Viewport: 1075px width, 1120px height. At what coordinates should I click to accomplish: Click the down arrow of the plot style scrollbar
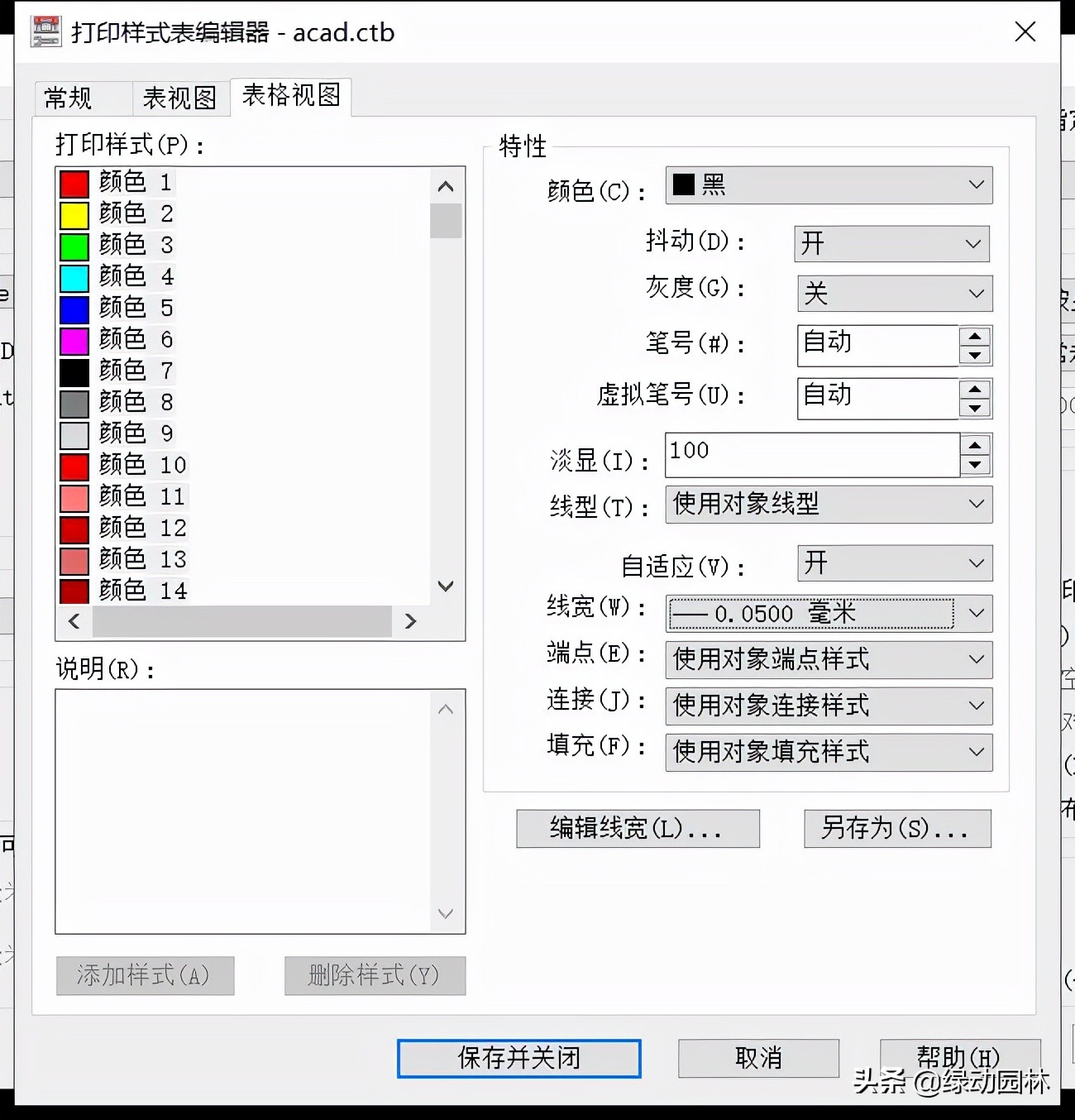[x=446, y=586]
